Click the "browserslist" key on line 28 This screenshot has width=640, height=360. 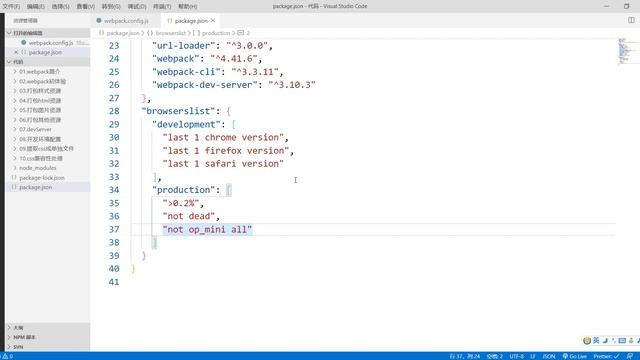click(x=178, y=111)
